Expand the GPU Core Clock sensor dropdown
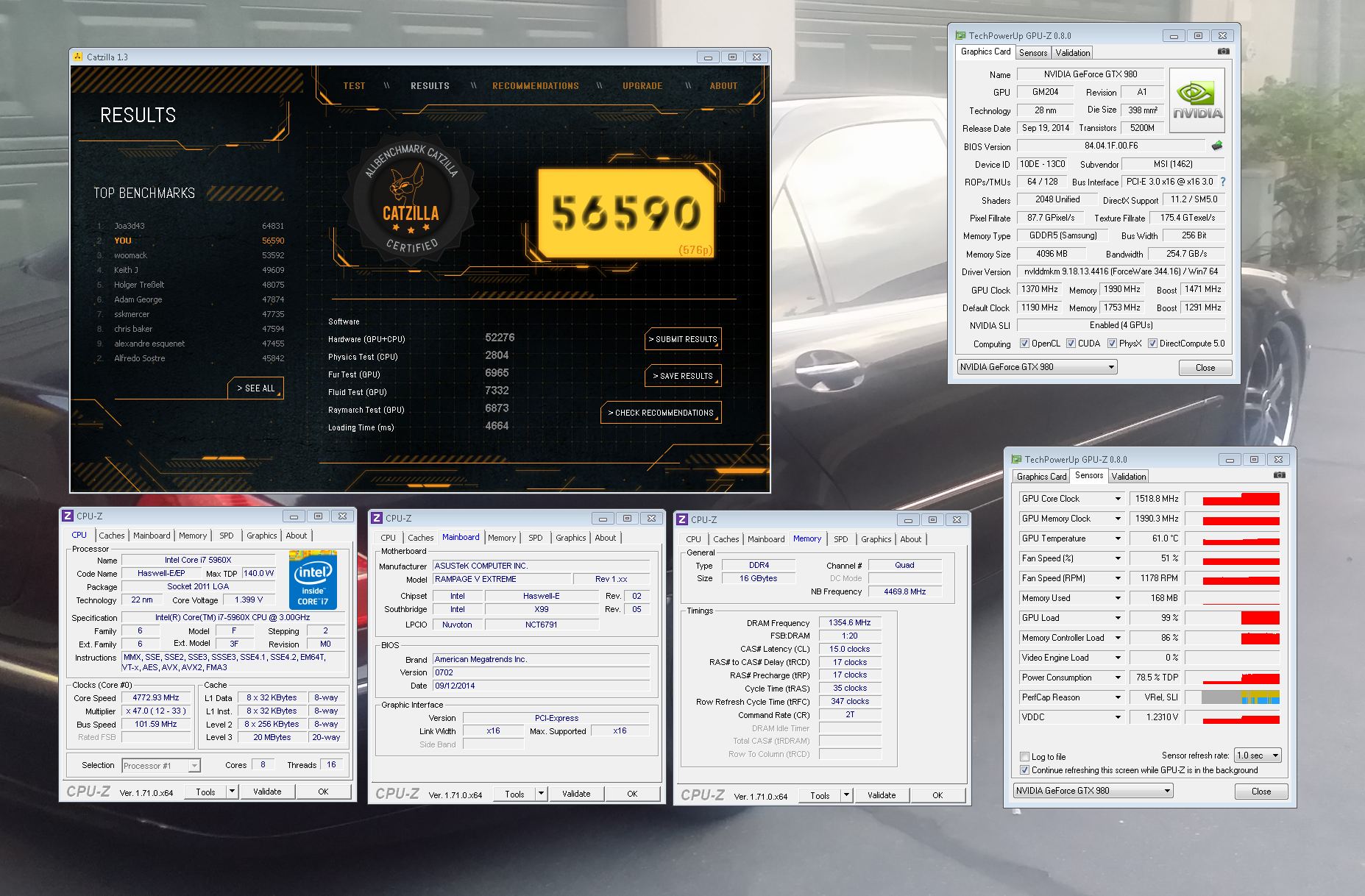The width and height of the screenshot is (1365, 896). tap(1118, 499)
